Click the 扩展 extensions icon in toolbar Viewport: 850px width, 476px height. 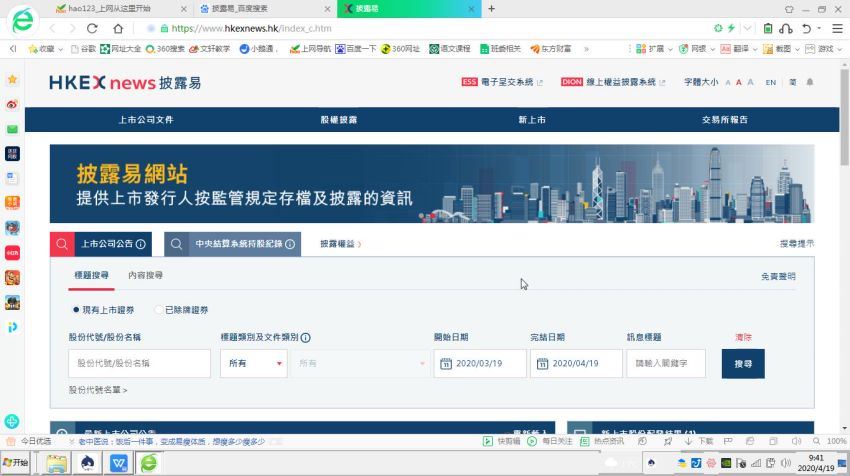point(641,49)
